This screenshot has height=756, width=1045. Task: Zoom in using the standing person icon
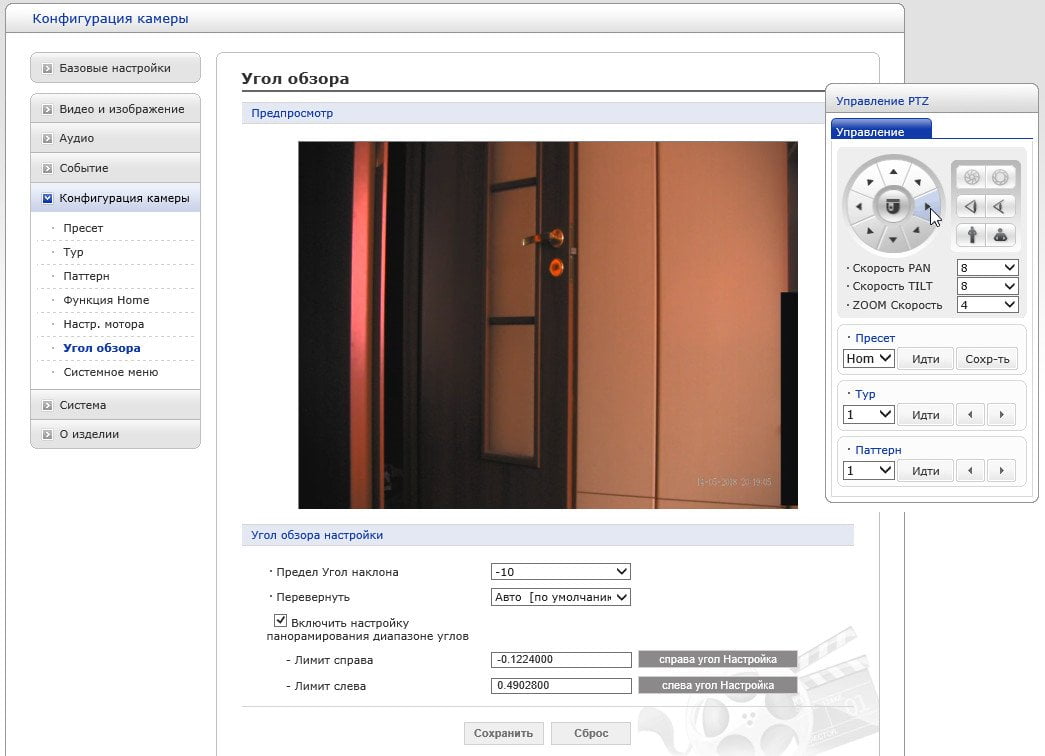972,235
